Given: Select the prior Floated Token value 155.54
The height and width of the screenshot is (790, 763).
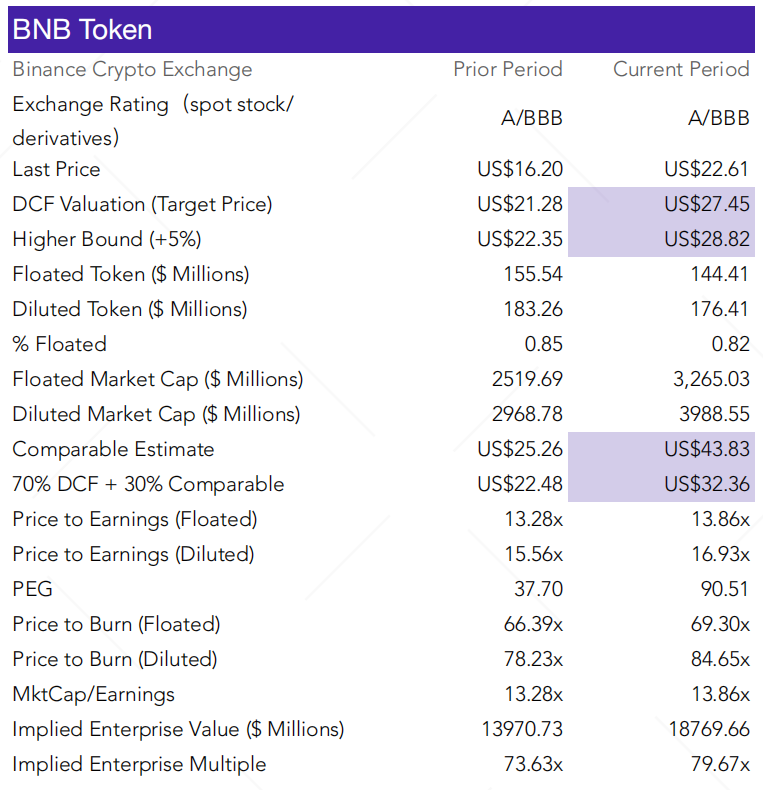Looking at the screenshot, I should coord(533,274).
